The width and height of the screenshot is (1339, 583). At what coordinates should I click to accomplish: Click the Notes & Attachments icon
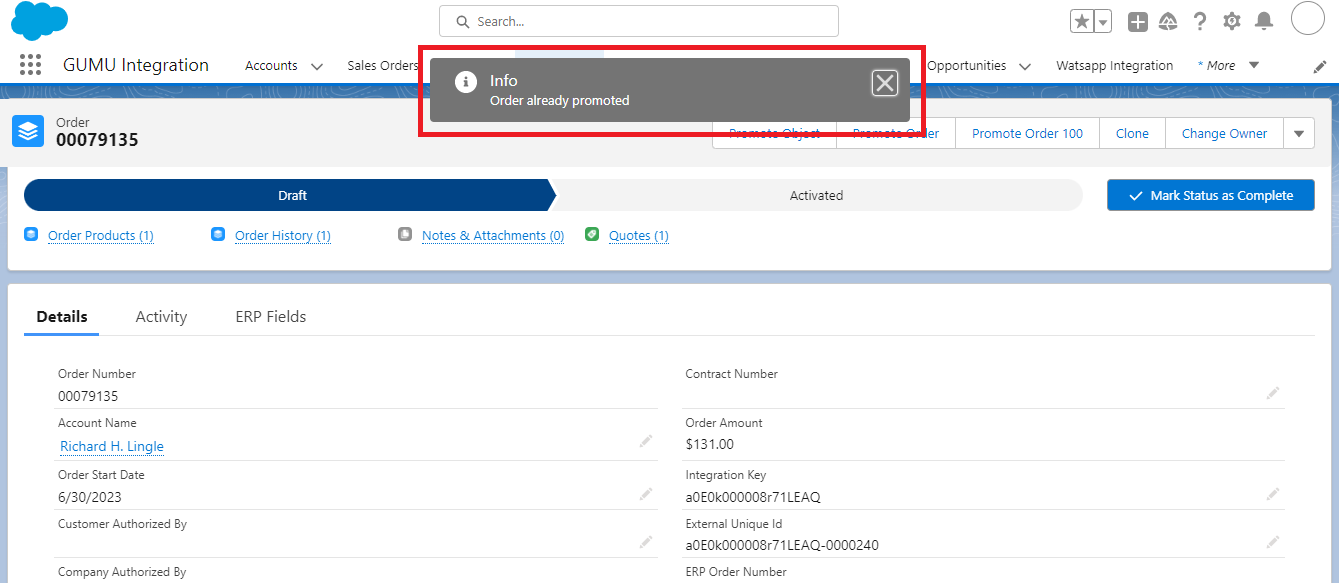(405, 235)
